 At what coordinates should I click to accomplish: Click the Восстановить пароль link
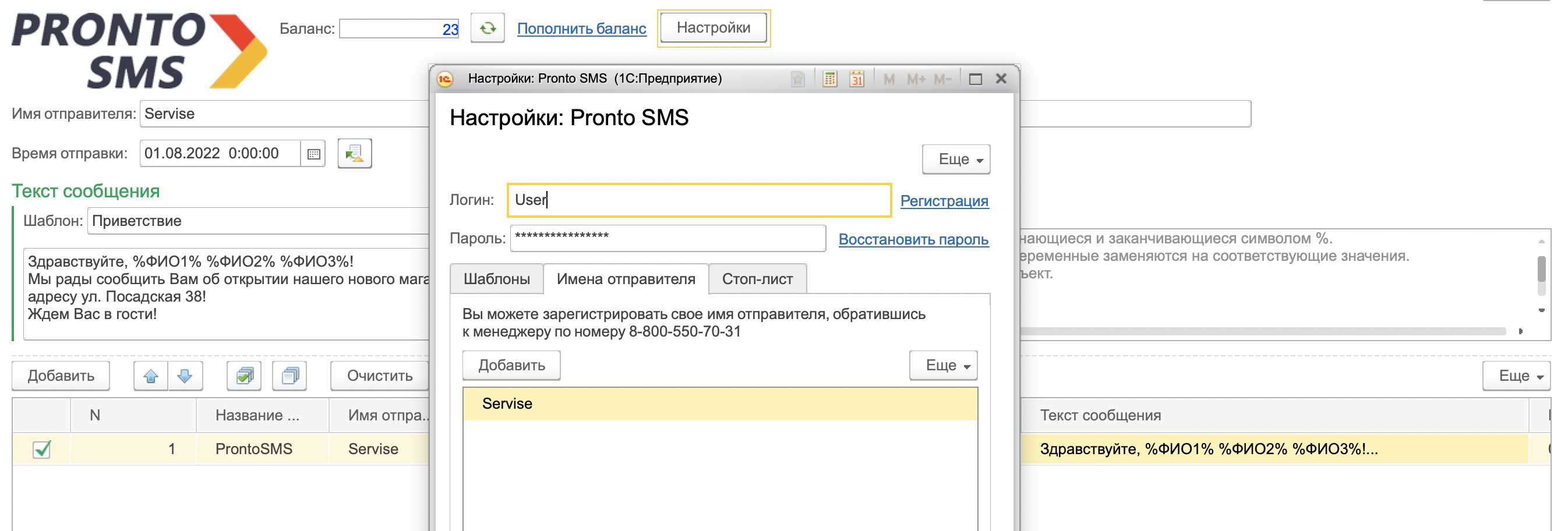coord(913,240)
